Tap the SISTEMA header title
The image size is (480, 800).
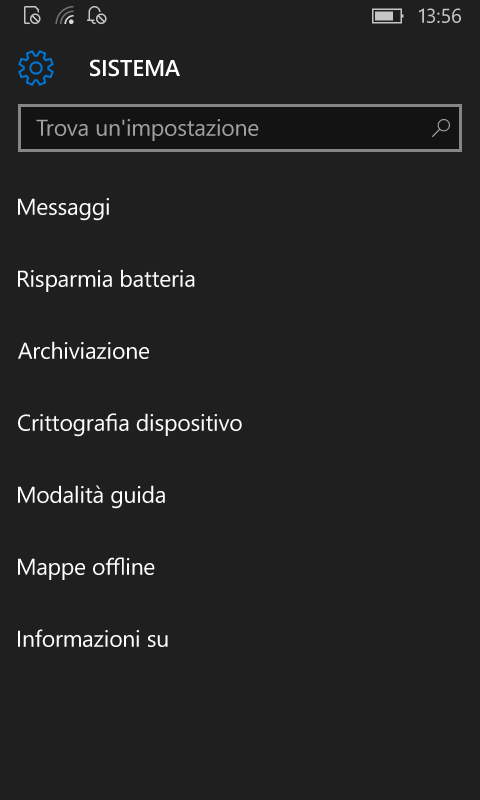[x=135, y=68]
